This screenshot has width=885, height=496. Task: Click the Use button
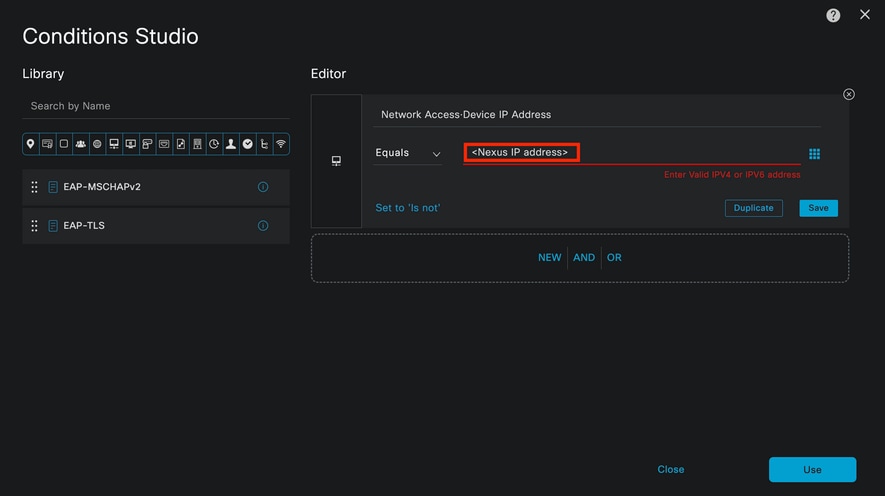812,469
